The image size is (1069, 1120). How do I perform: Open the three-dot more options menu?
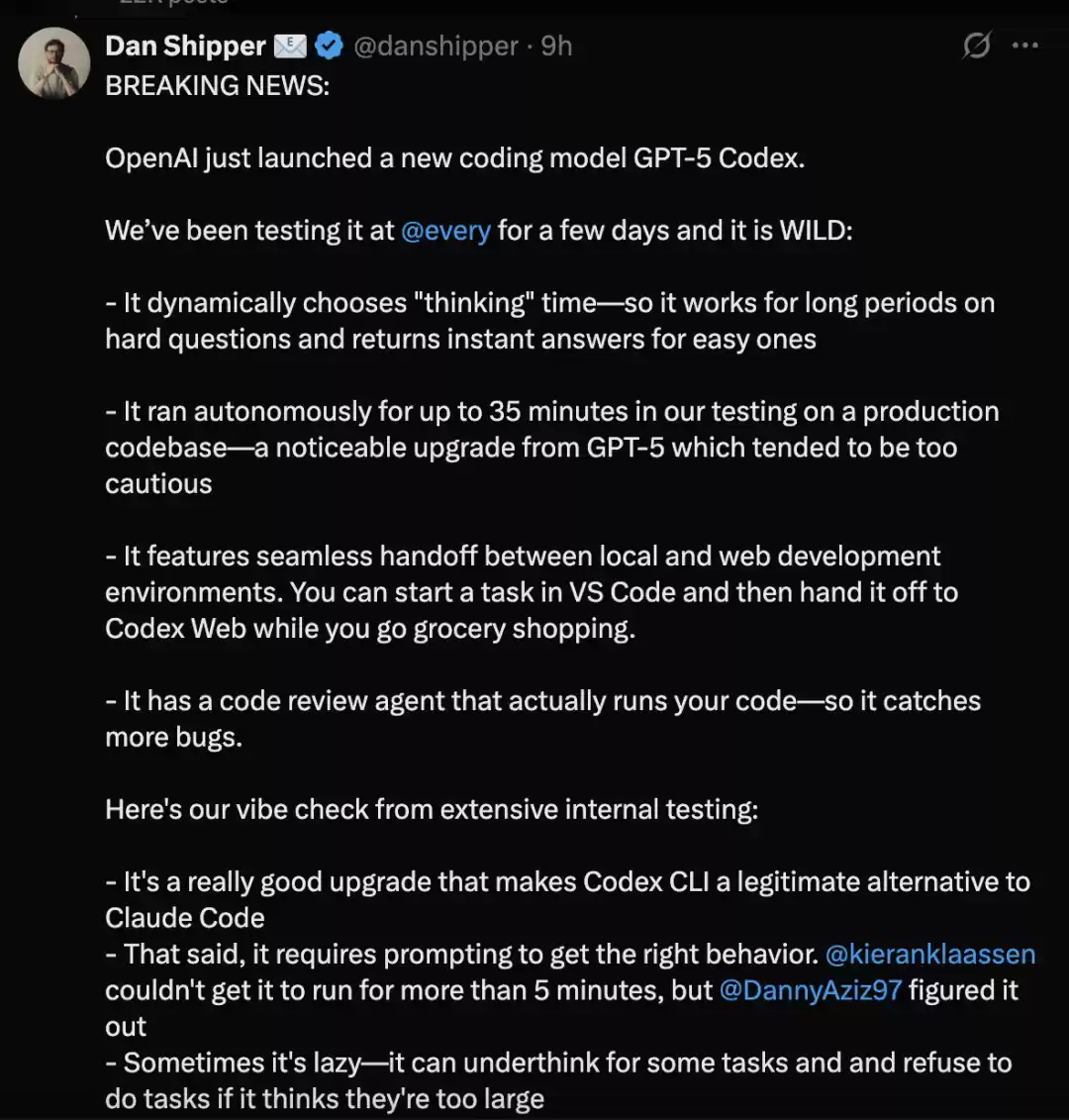pyautogui.click(x=1025, y=46)
